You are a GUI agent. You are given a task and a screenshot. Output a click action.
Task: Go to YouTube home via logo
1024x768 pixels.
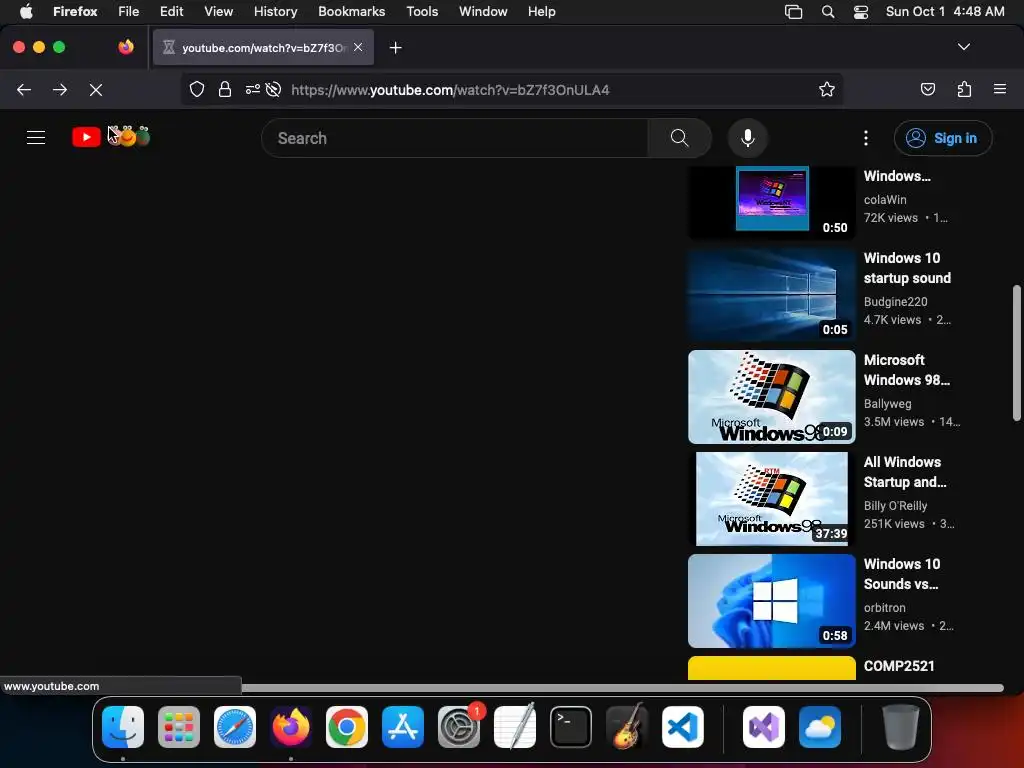111,136
